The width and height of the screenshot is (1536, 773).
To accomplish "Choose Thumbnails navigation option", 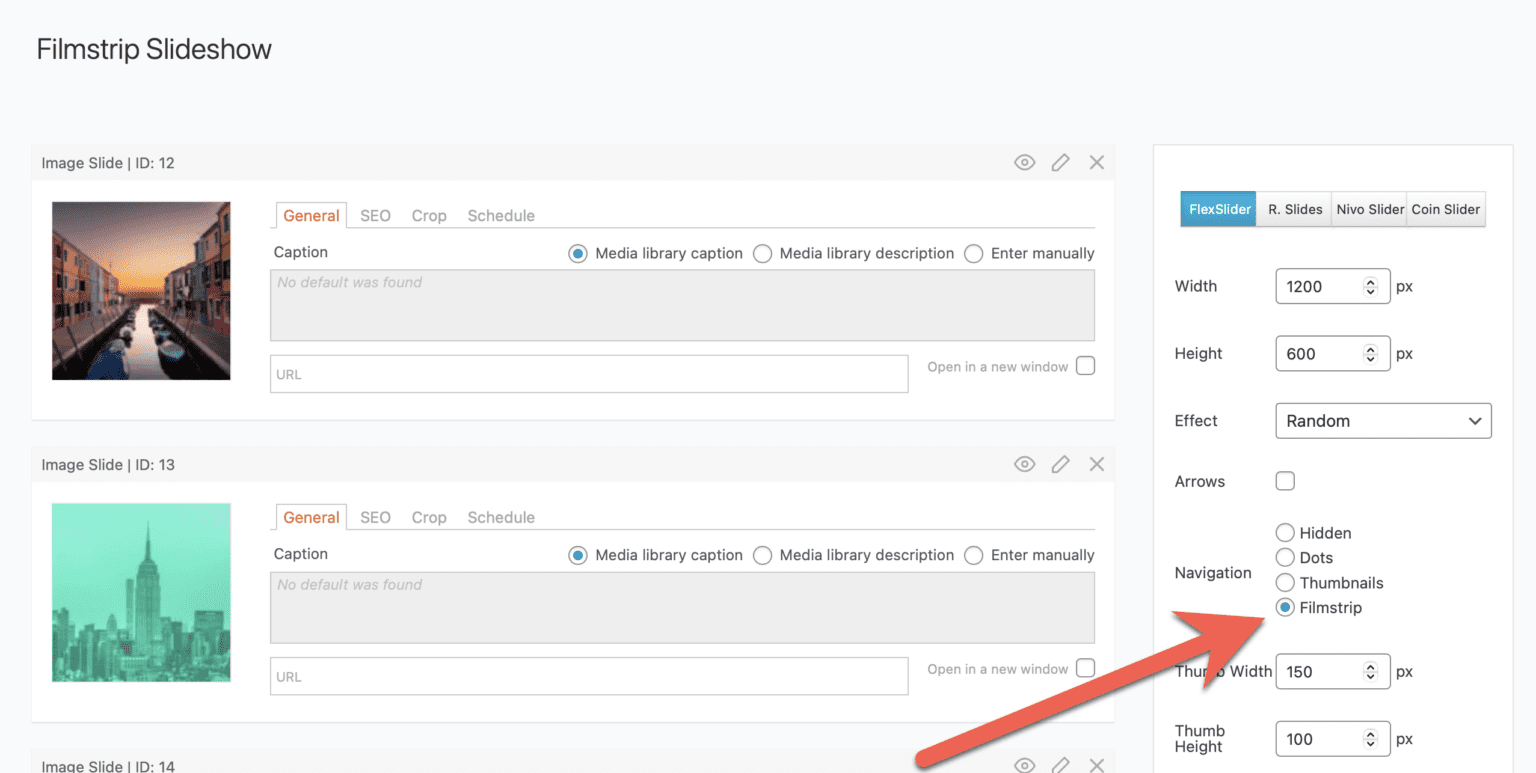I will 1284,582.
